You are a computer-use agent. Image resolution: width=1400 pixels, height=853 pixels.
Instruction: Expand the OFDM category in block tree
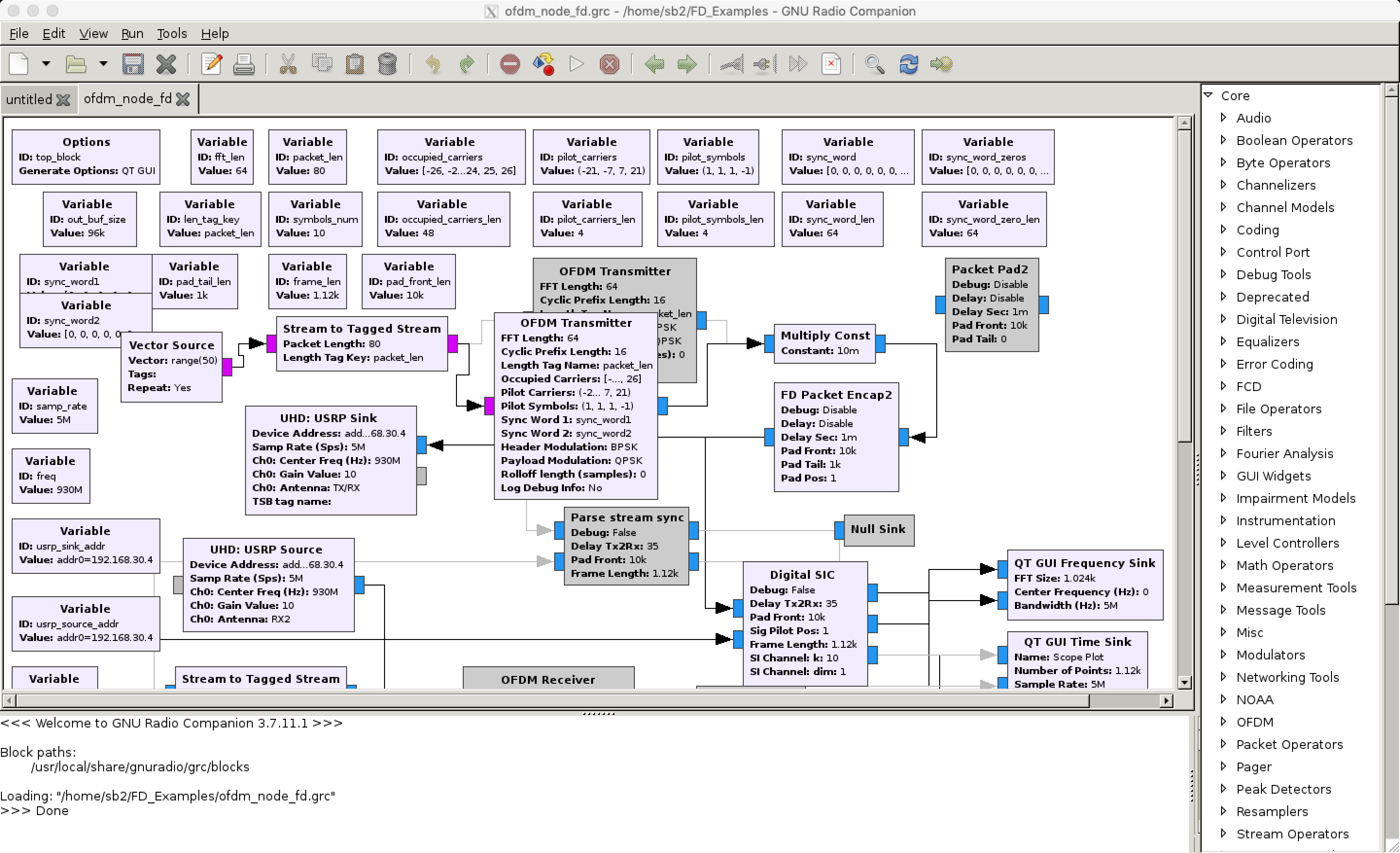1223,722
